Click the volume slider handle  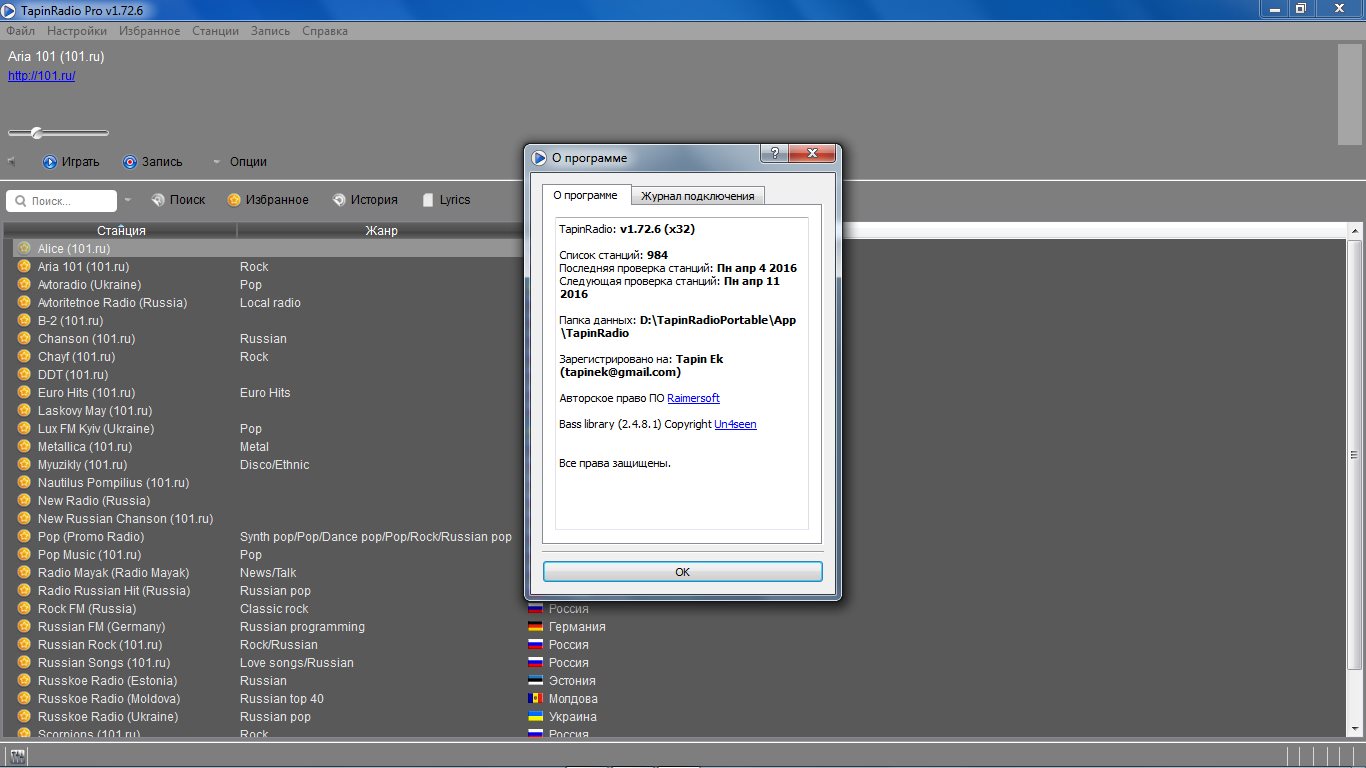click(37, 133)
